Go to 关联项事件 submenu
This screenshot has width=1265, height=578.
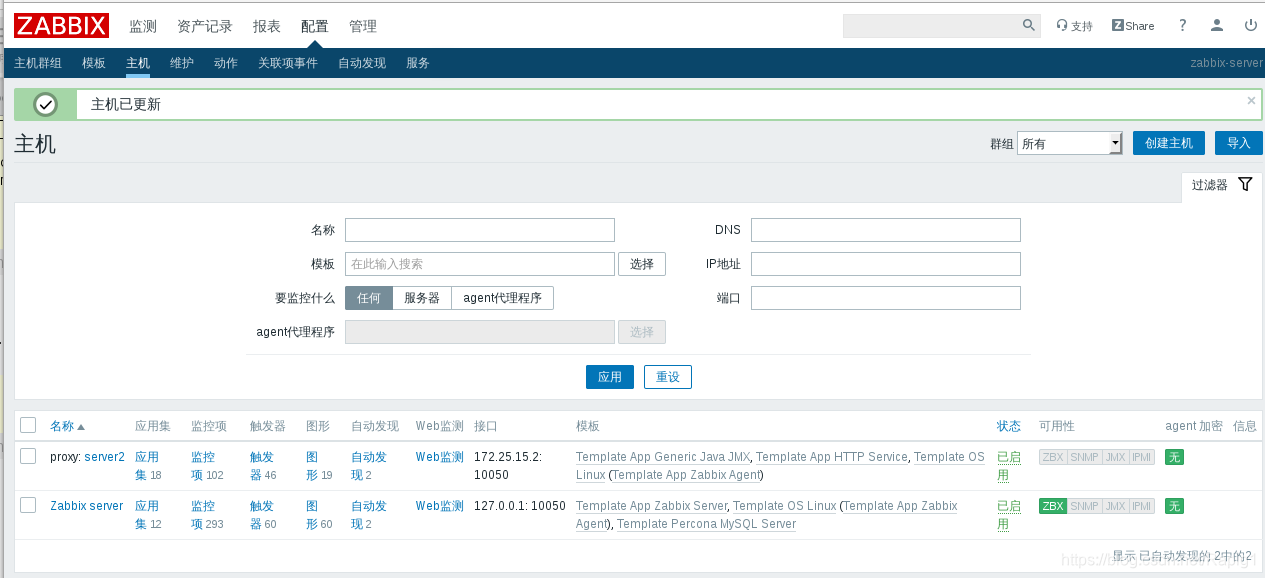click(x=288, y=63)
